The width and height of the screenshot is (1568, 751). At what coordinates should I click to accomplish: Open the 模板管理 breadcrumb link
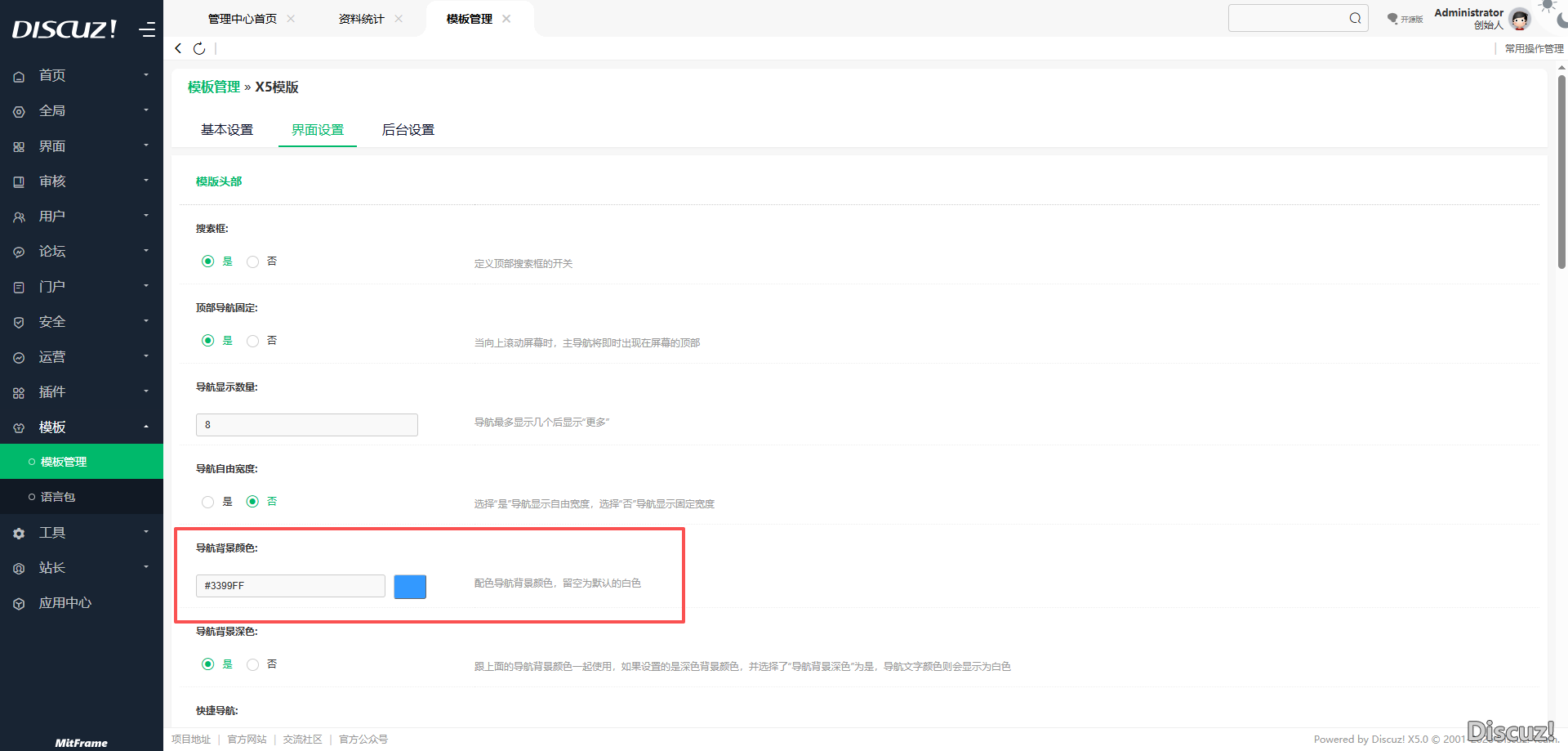pos(214,87)
